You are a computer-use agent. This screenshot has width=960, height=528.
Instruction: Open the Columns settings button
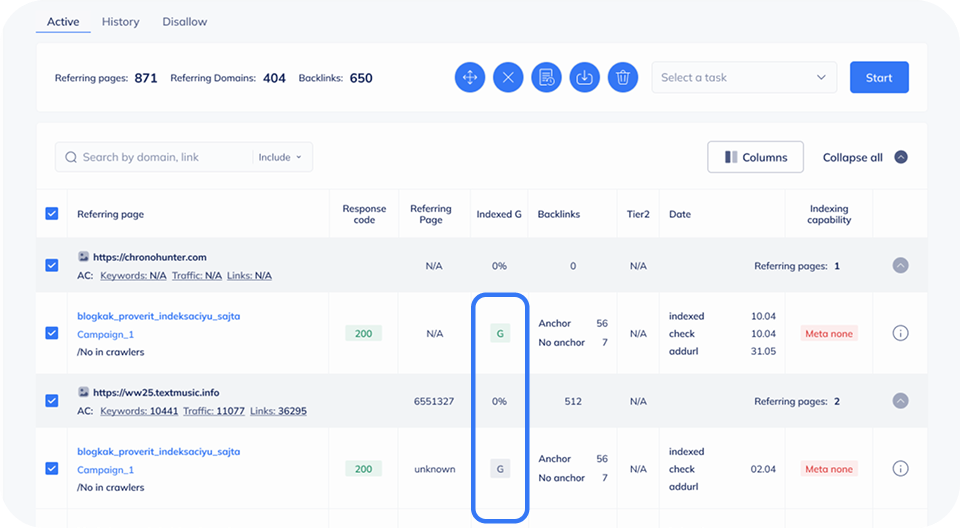755,157
